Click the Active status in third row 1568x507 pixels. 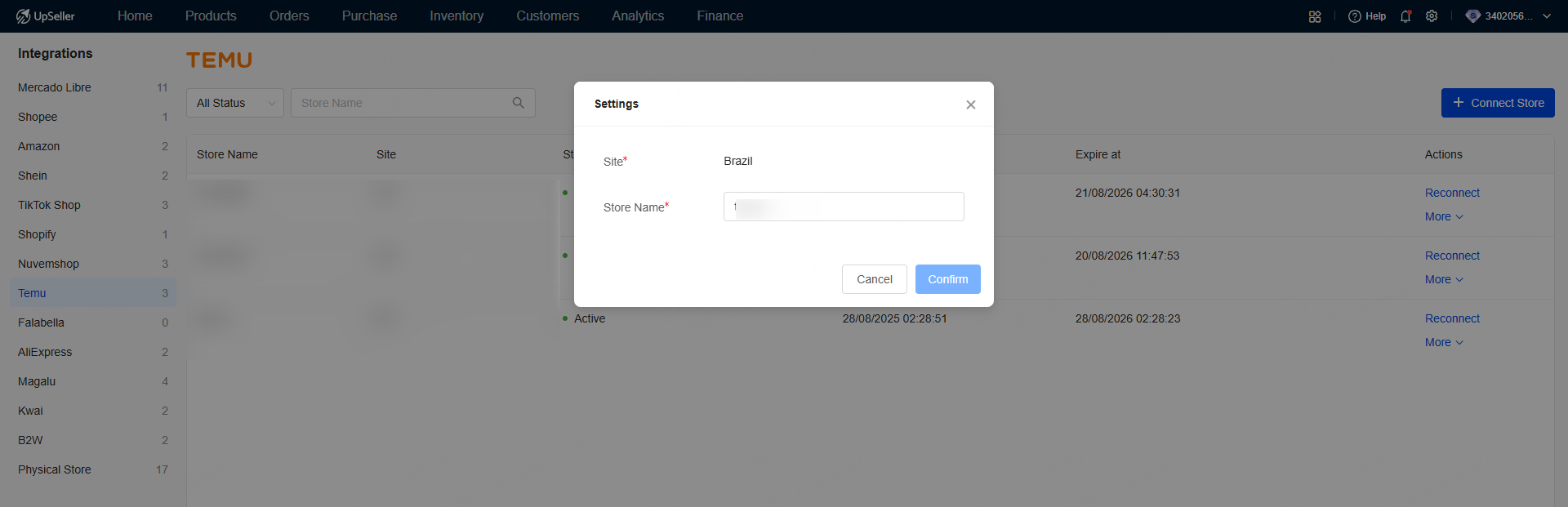590,318
